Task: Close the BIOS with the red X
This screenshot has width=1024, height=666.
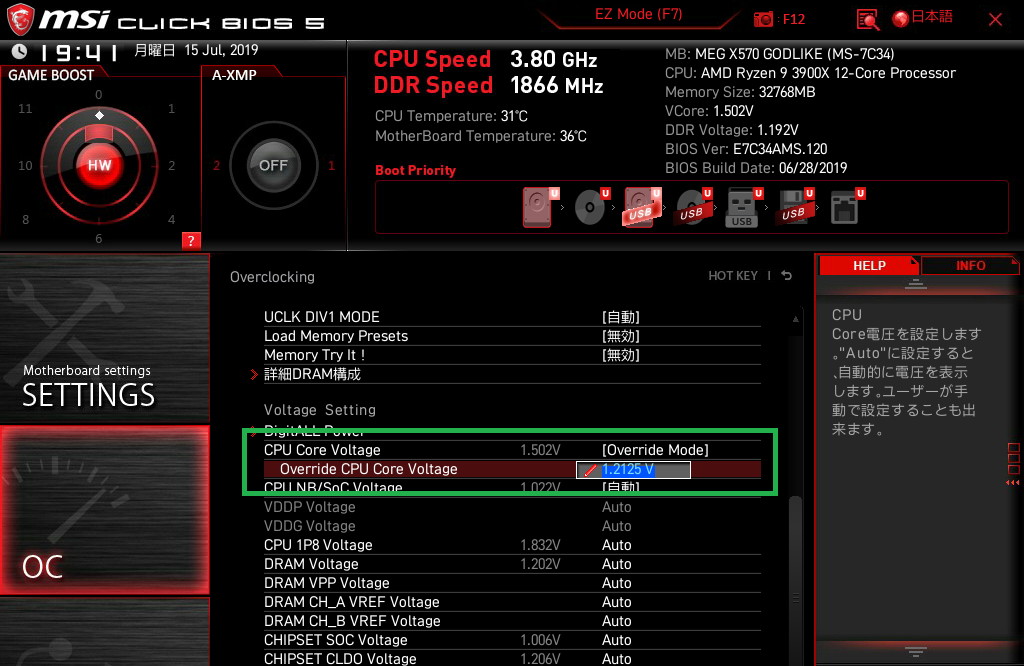Action: pos(995,20)
